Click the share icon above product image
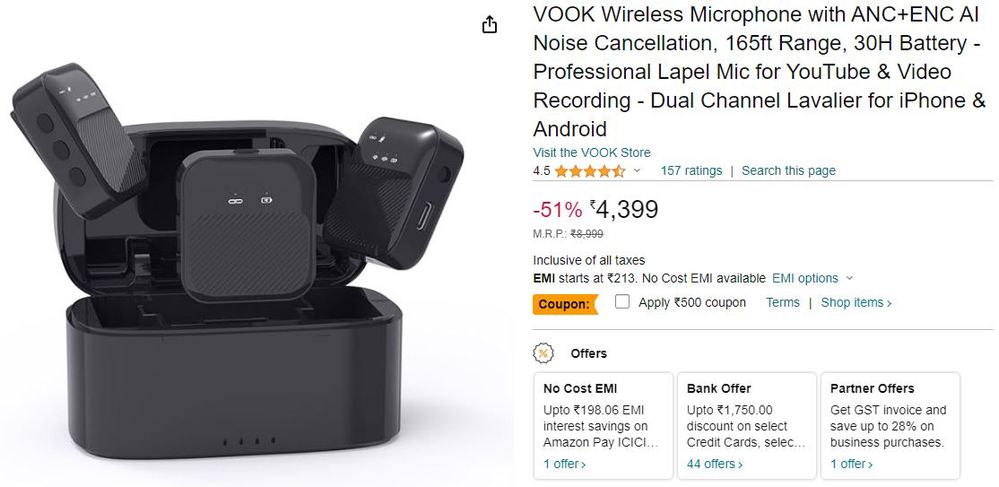Viewport: 999px width, 487px height. pyautogui.click(x=489, y=25)
